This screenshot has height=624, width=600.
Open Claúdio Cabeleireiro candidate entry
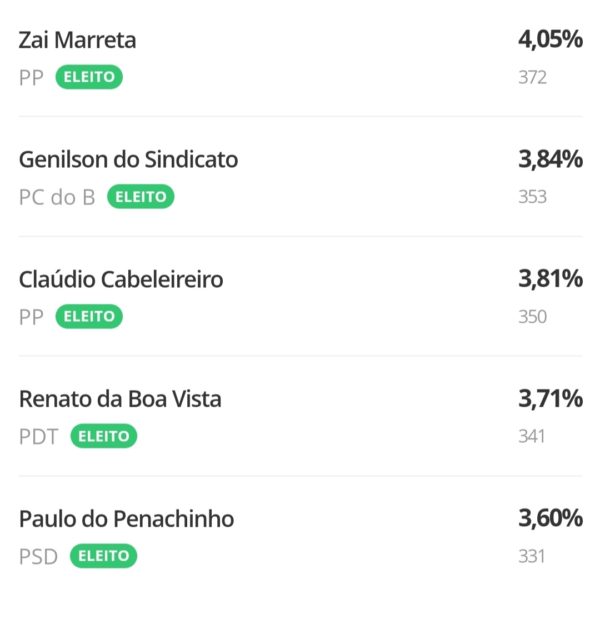point(121,280)
